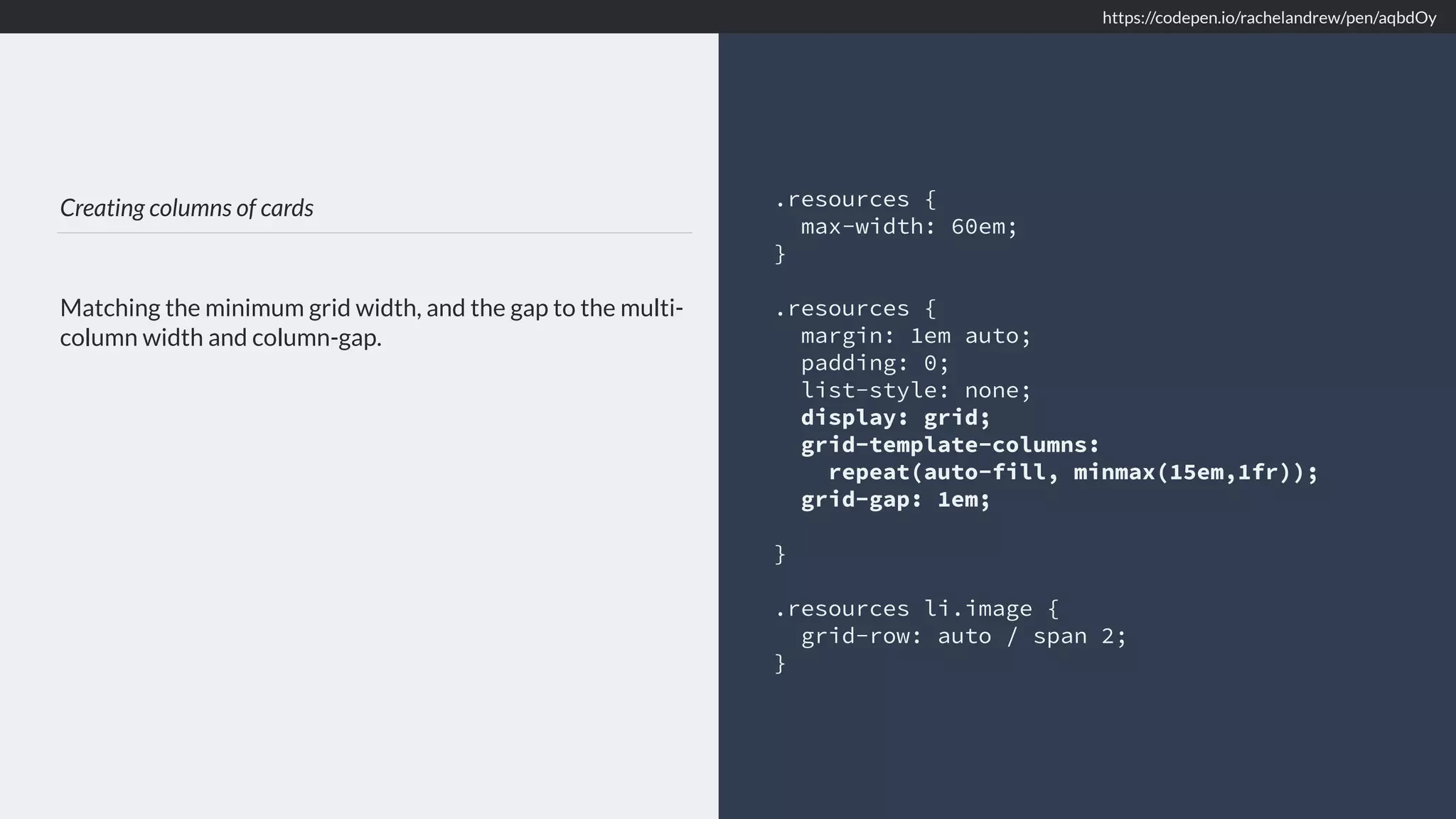The height and width of the screenshot is (819, 1456).
Task: Select the "list-style: none;" declaration
Action: (915, 390)
